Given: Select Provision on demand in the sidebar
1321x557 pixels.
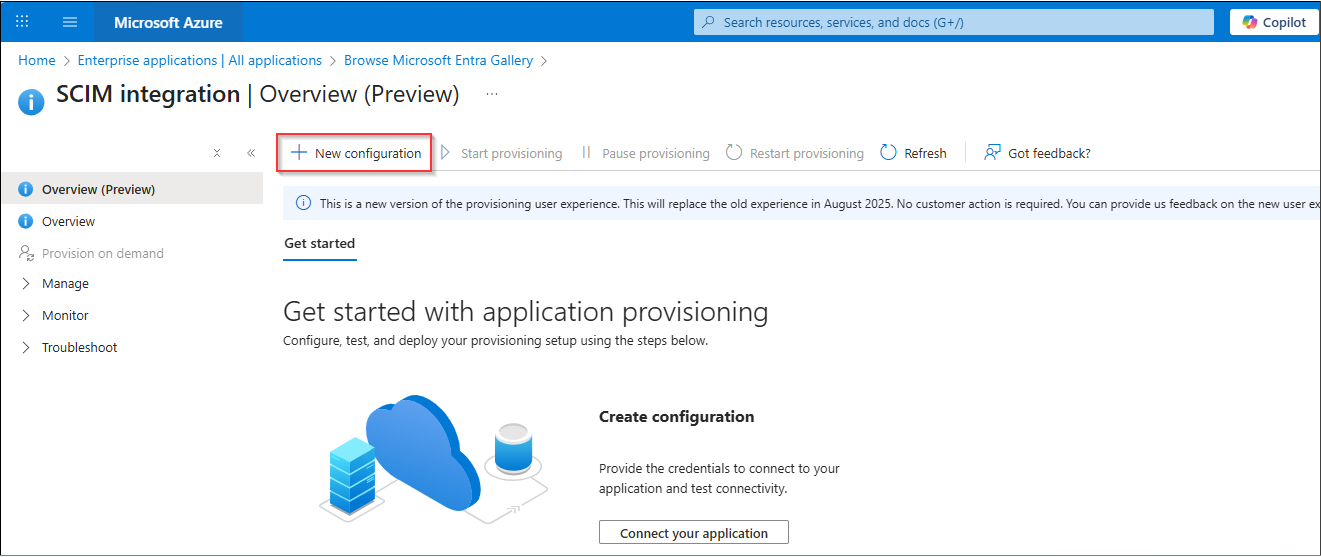Looking at the screenshot, I should tap(132, 253).
